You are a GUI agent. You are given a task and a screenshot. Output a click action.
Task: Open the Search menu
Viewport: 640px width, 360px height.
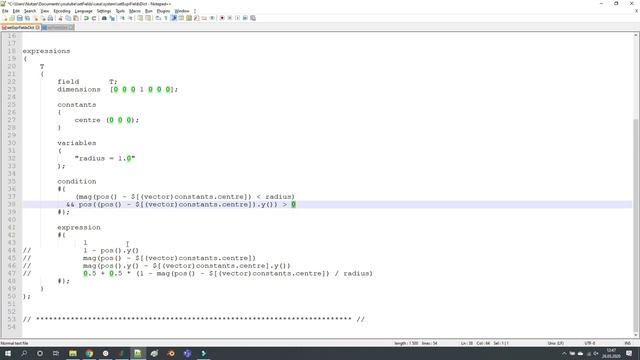tap(30, 11)
